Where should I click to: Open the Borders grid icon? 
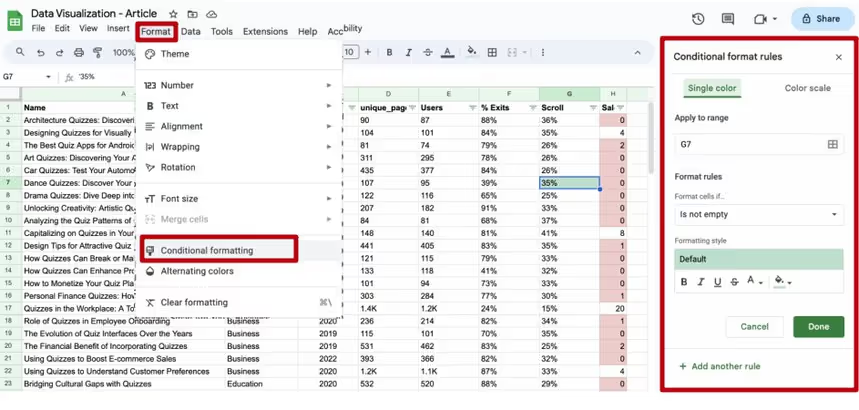coord(492,53)
